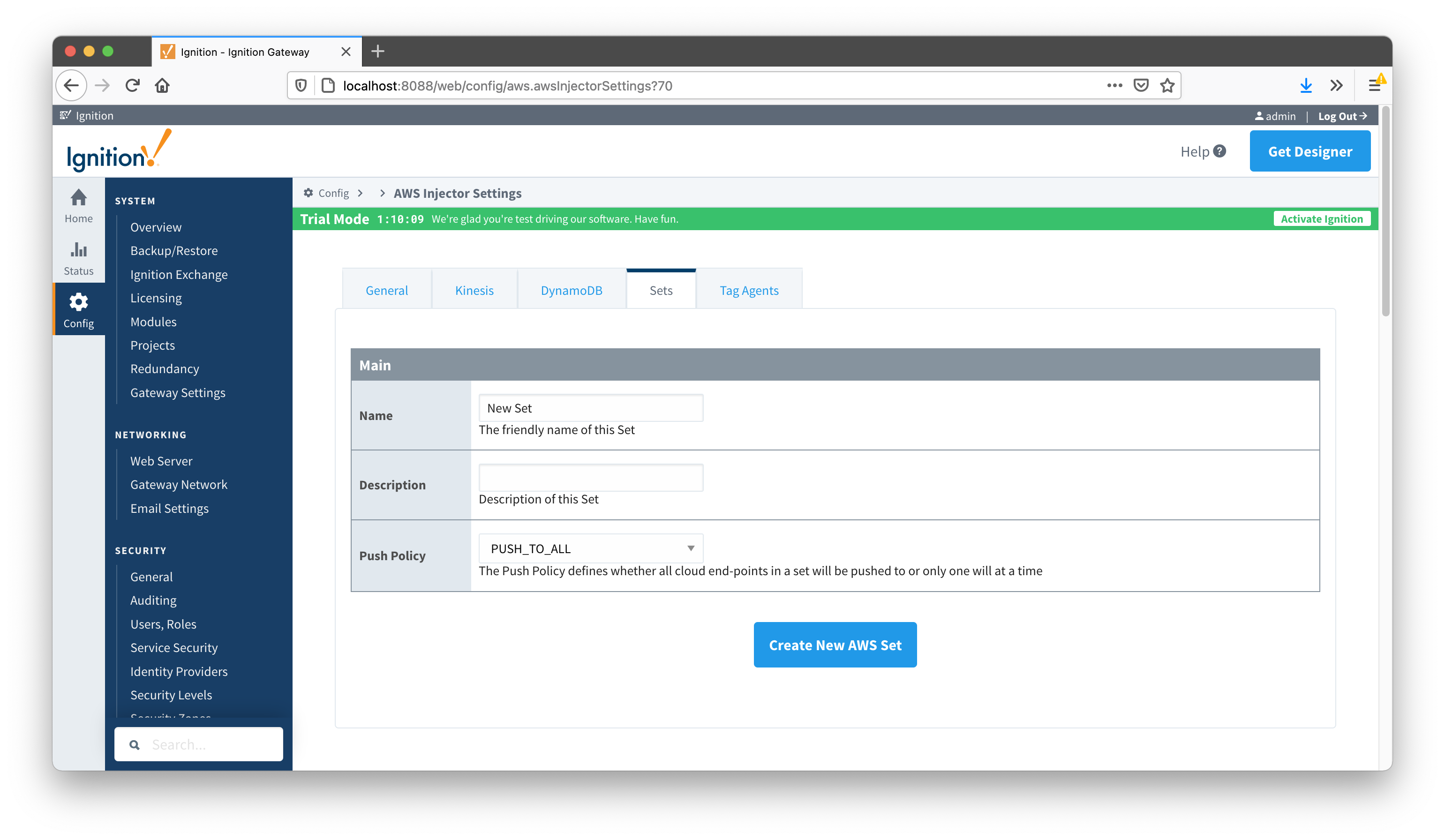
Task: Open Firefox hamburger menu
Action: pos(1375,85)
